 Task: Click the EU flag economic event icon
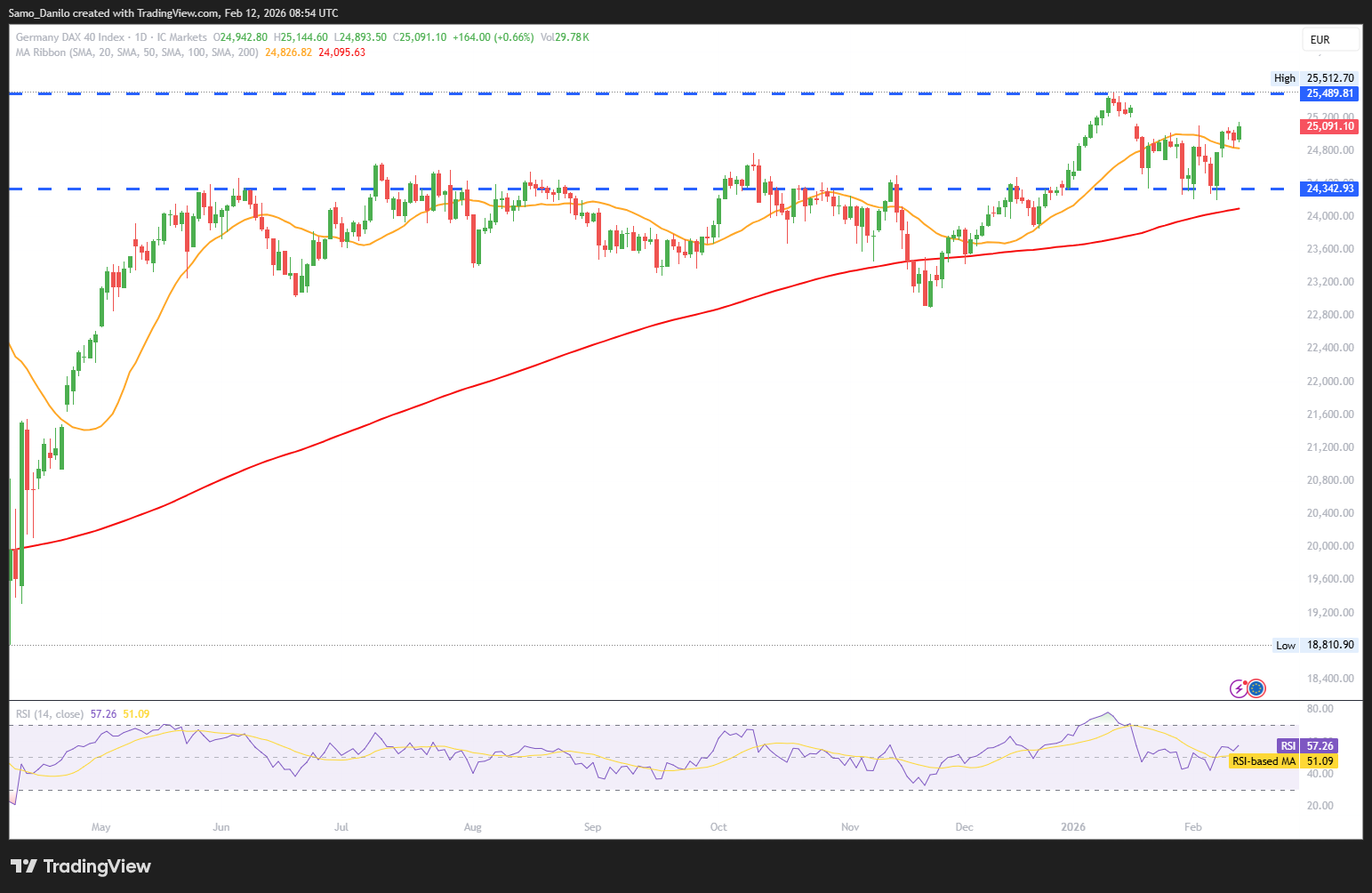click(1256, 688)
